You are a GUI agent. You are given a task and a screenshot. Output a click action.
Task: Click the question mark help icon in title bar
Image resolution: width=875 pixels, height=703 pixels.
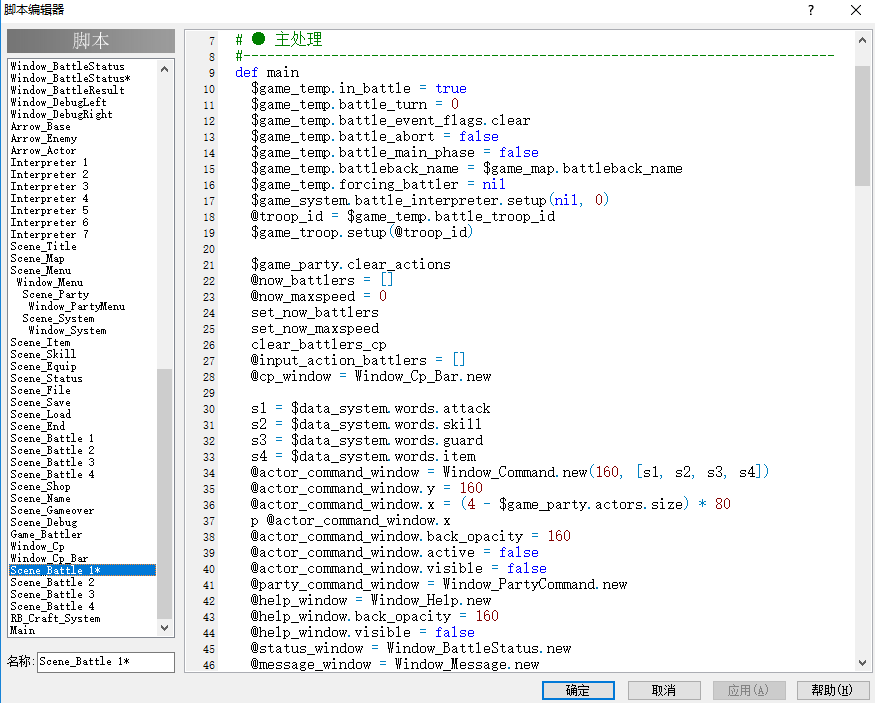(x=811, y=10)
